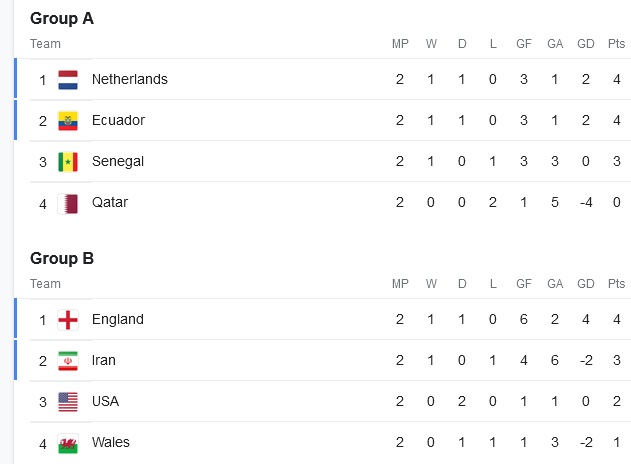Click the Wales team name
This screenshot has height=464, width=631.
(110, 442)
